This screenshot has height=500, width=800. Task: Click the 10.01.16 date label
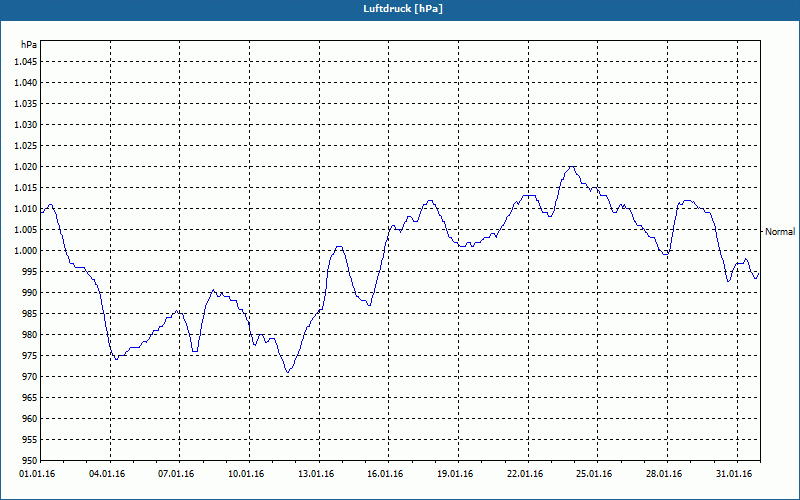pos(246,474)
